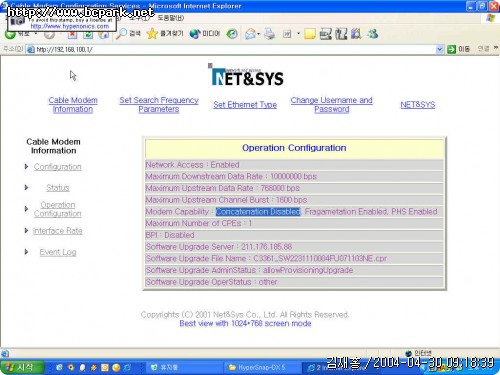Open Change Username and Password link

click(332, 105)
